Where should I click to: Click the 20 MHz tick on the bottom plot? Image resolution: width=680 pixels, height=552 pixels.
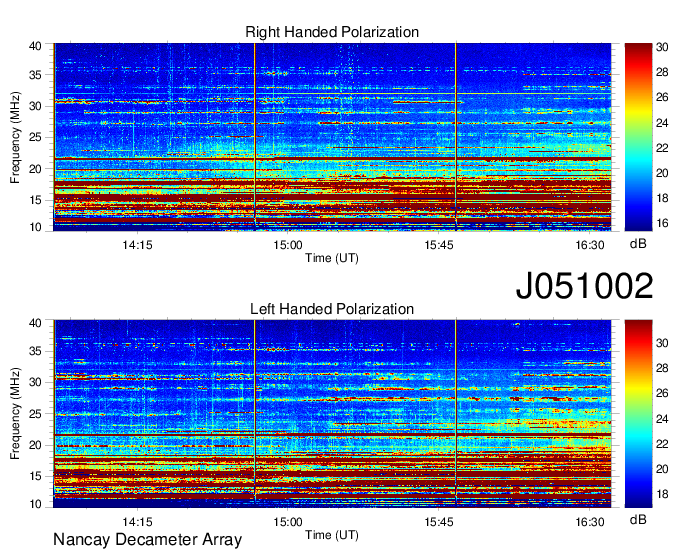coord(35,445)
